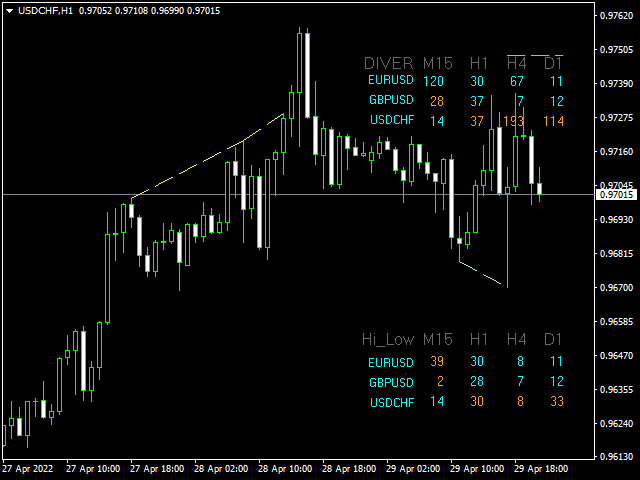Click the 29 Apr 18:00 time label
The width and height of the screenshot is (640, 480).
pos(541,469)
